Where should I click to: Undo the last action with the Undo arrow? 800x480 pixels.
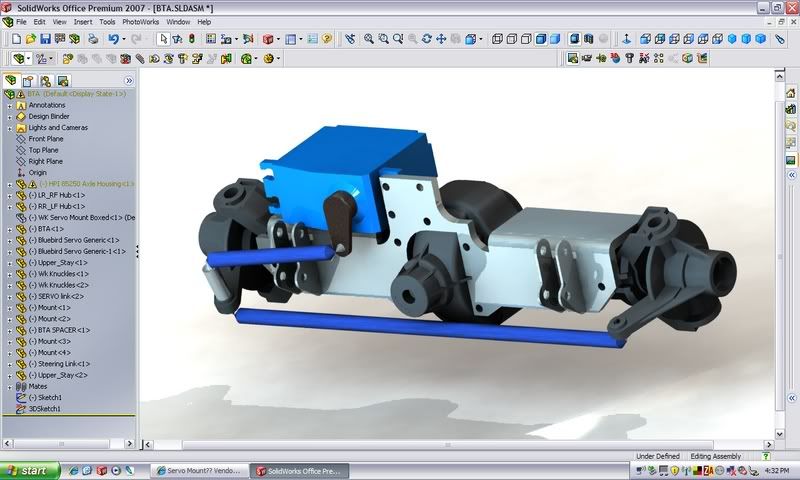pyautogui.click(x=113, y=39)
